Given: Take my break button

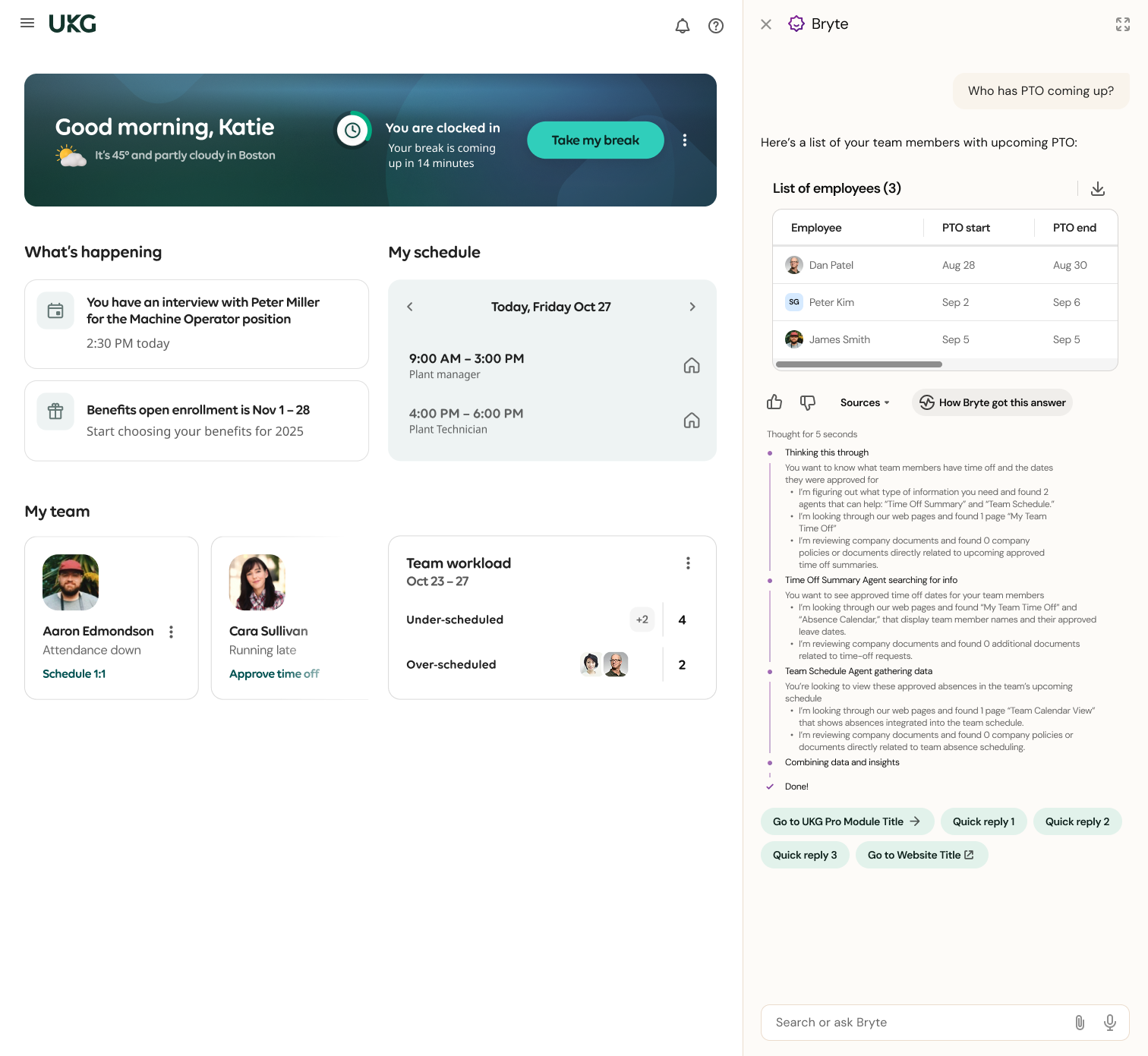Looking at the screenshot, I should [x=595, y=140].
